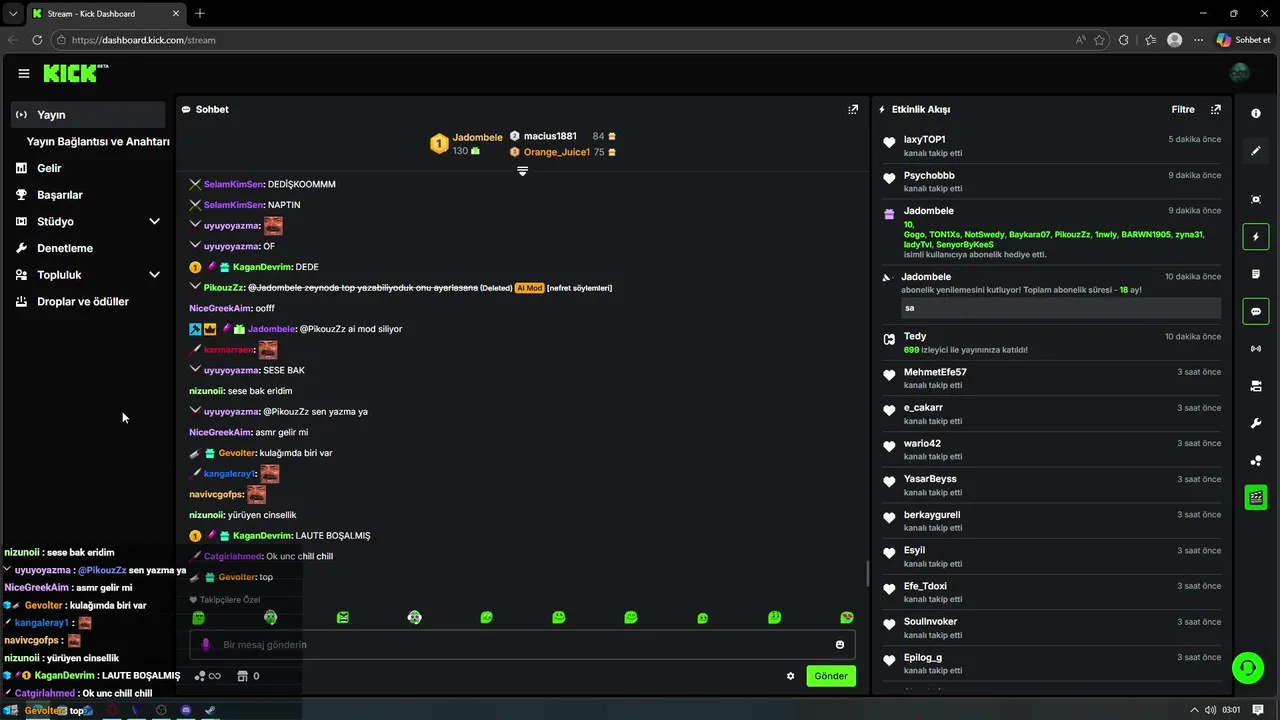This screenshot has width=1280, height=720.
Task: Click the green clapperboard clip button
Action: (x=1256, y=497)
